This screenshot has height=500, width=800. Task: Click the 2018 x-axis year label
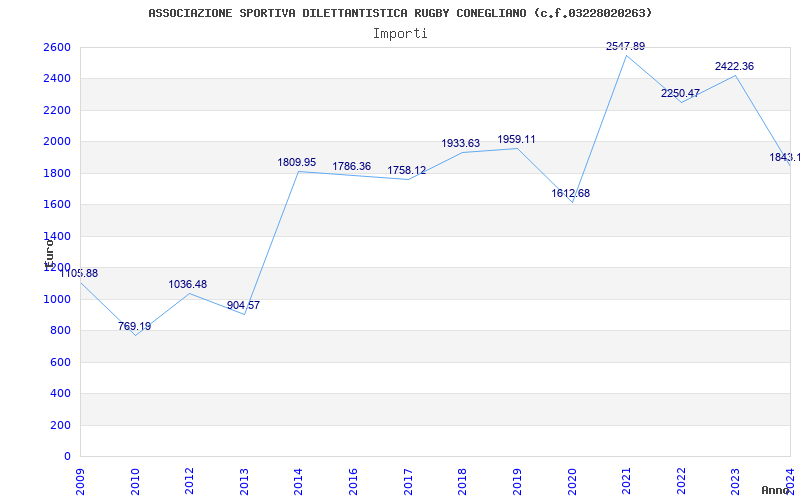(x=462, y=482)
